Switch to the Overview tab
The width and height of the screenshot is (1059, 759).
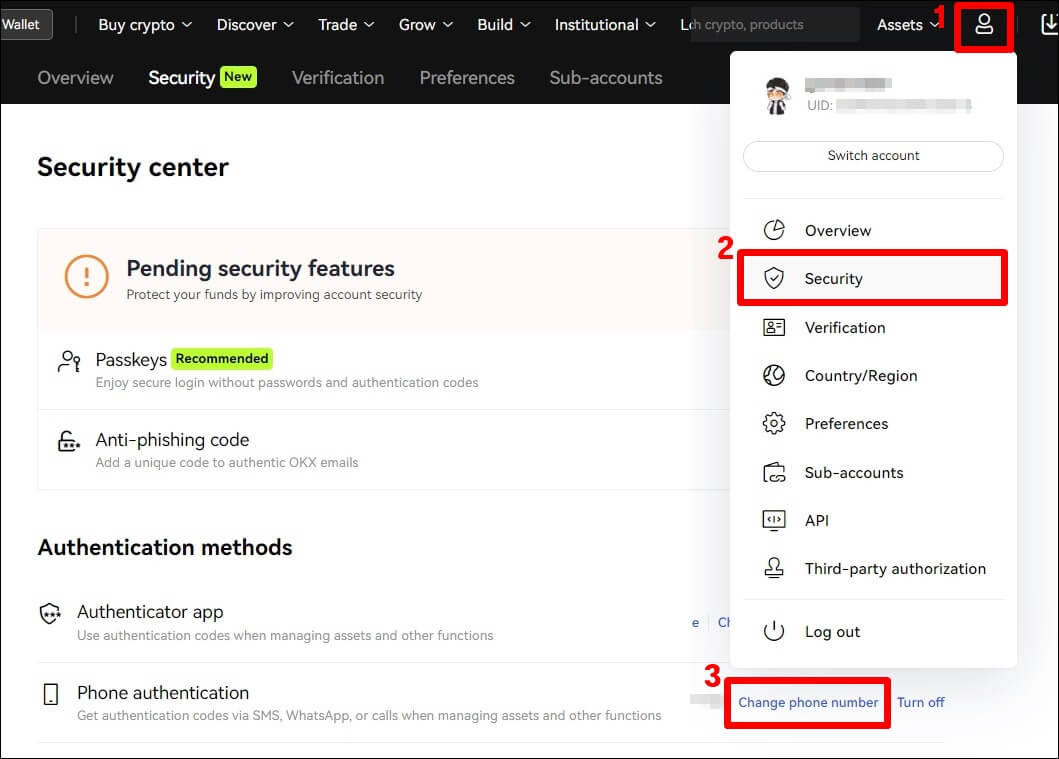76,78
